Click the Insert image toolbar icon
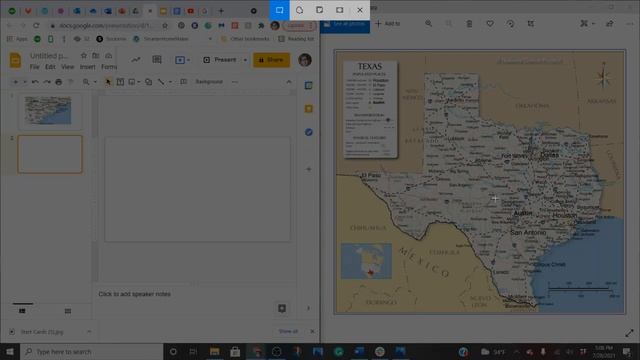This screenshot has width=640, height=360. point(132,82)
